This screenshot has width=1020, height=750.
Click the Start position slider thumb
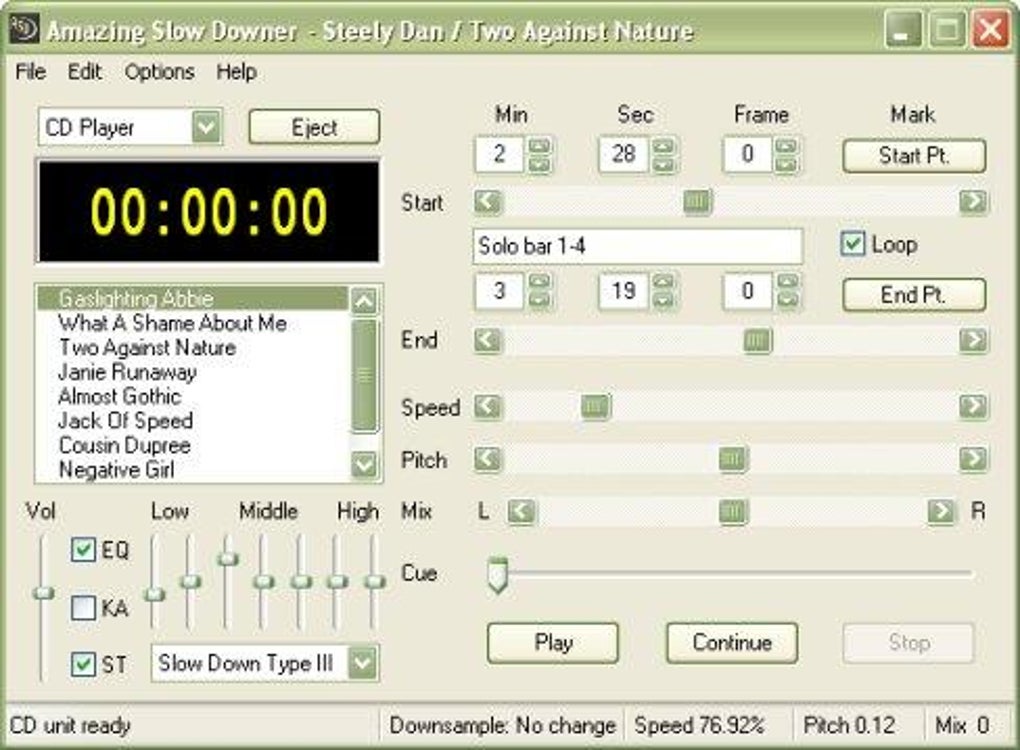coord(697,202)
